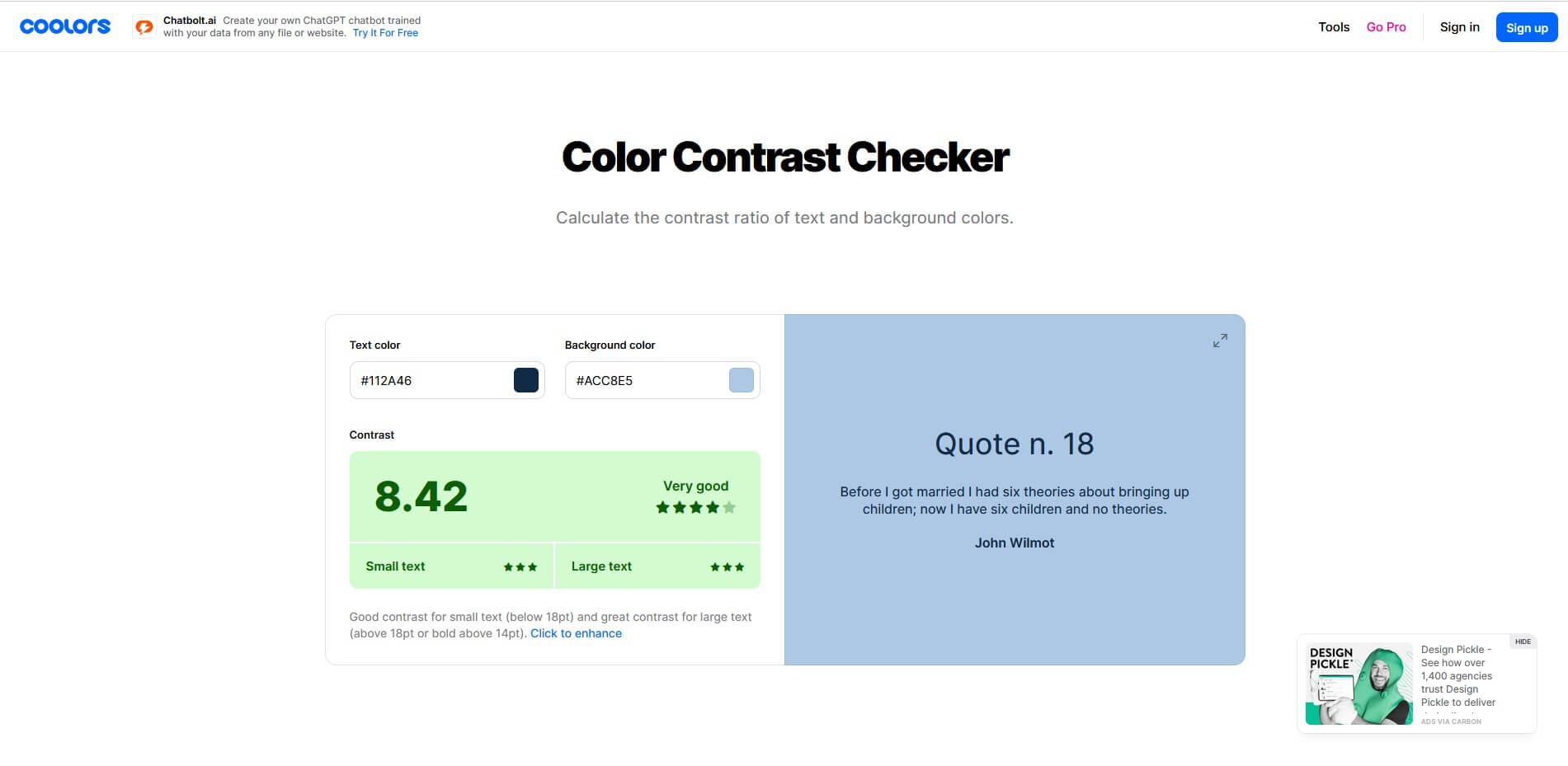Viewport: 1568px width, 766px height.
Task: Click the Click to enhance link
Action: pos(576,633)
